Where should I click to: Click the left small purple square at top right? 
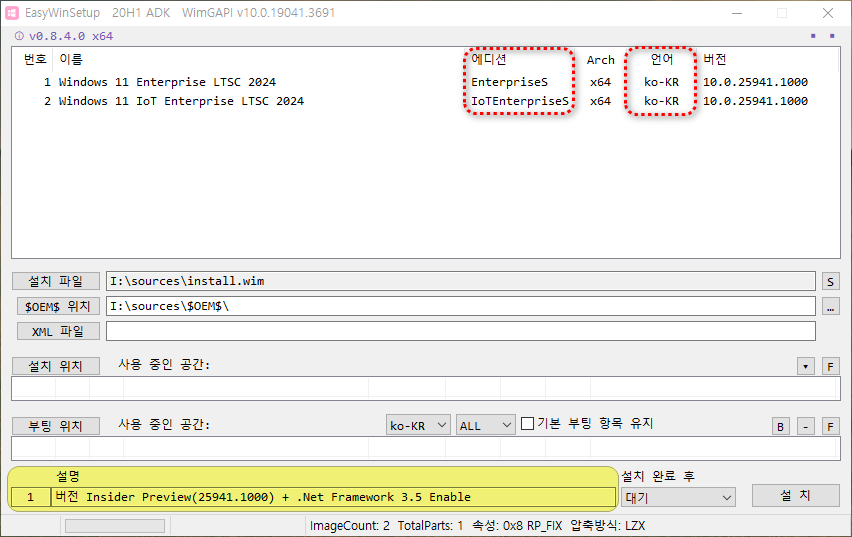click(813, 36)
